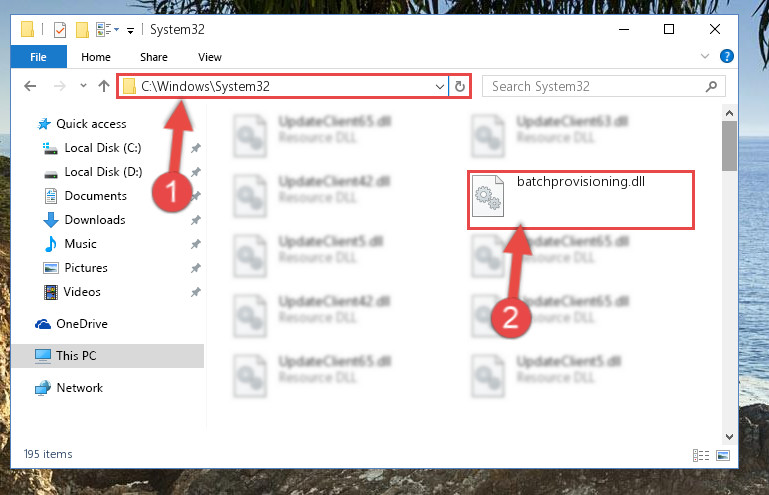769x495 pixels.
Task: Select the View ribbon tab
Action: coord(210,57)
